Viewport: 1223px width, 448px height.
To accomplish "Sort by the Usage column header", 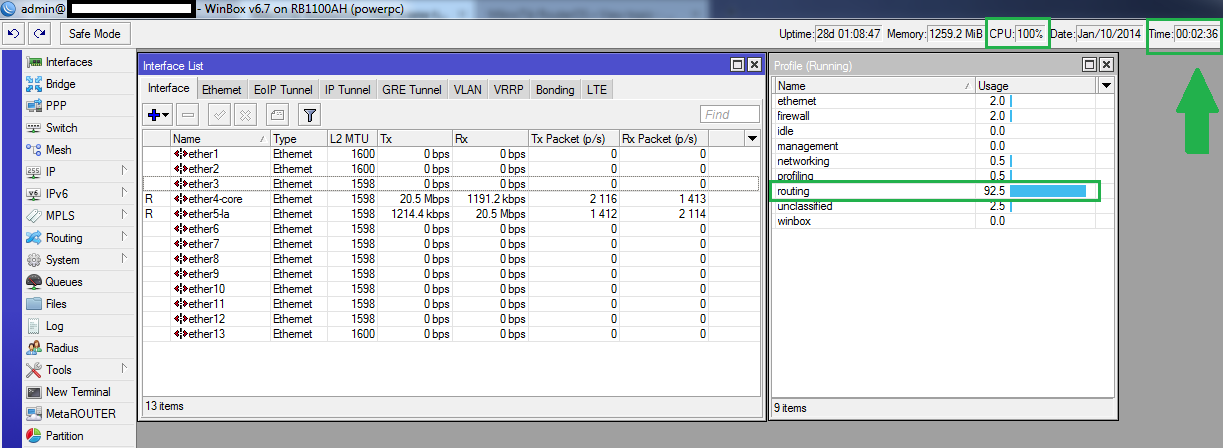I will tap(1036, 86).
